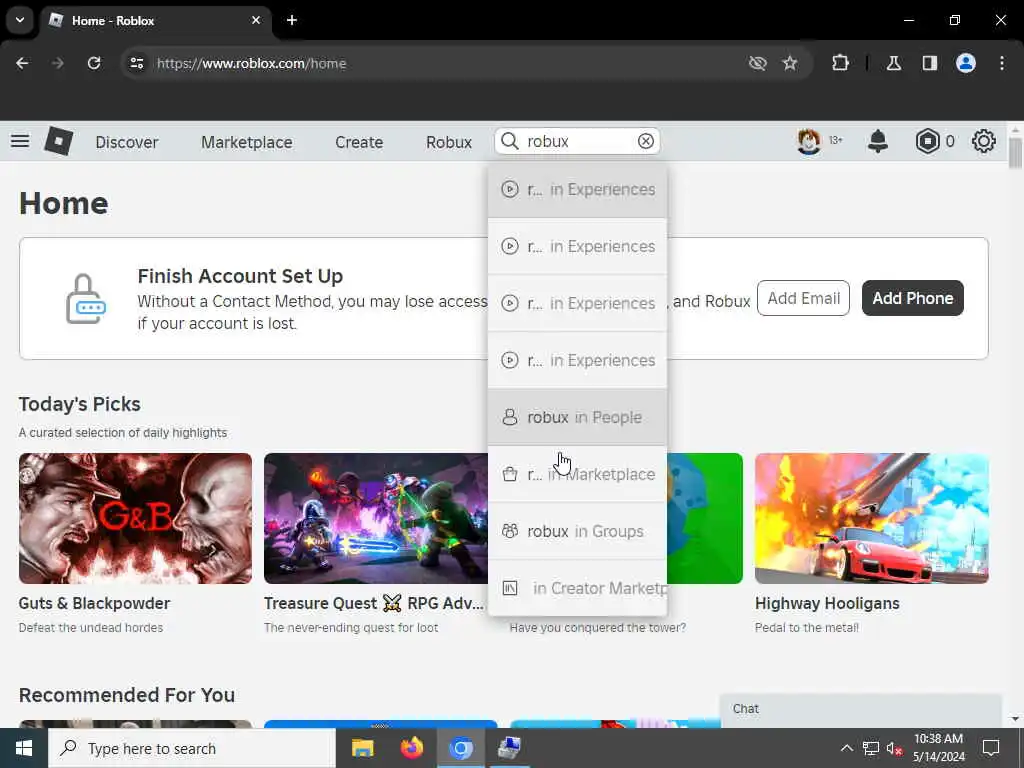This screenshot has width=1024, height=768.
Task: Click the Highway Hooligans thumbnail
Action: coord(872,518)
